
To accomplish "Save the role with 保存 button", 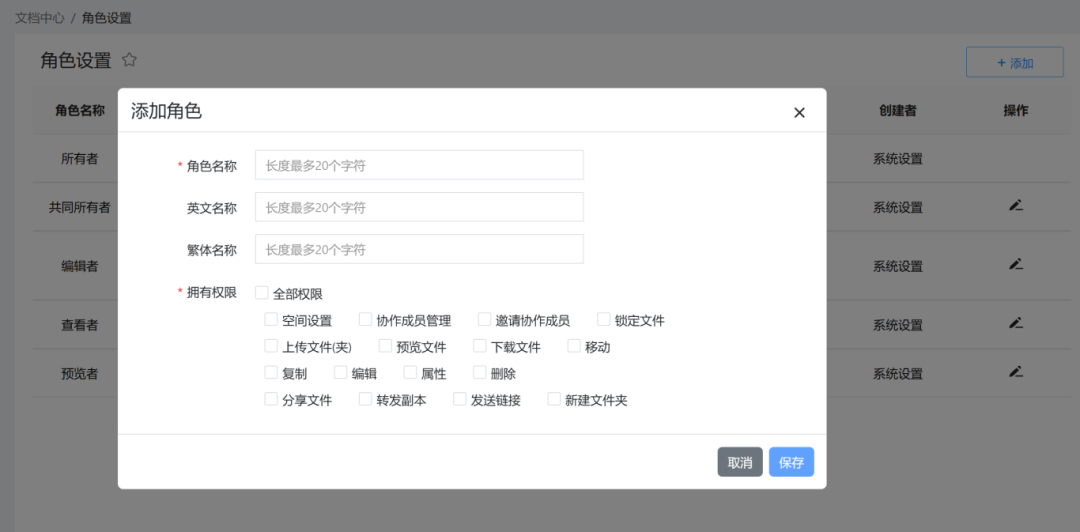I will [x=791, y=462].
